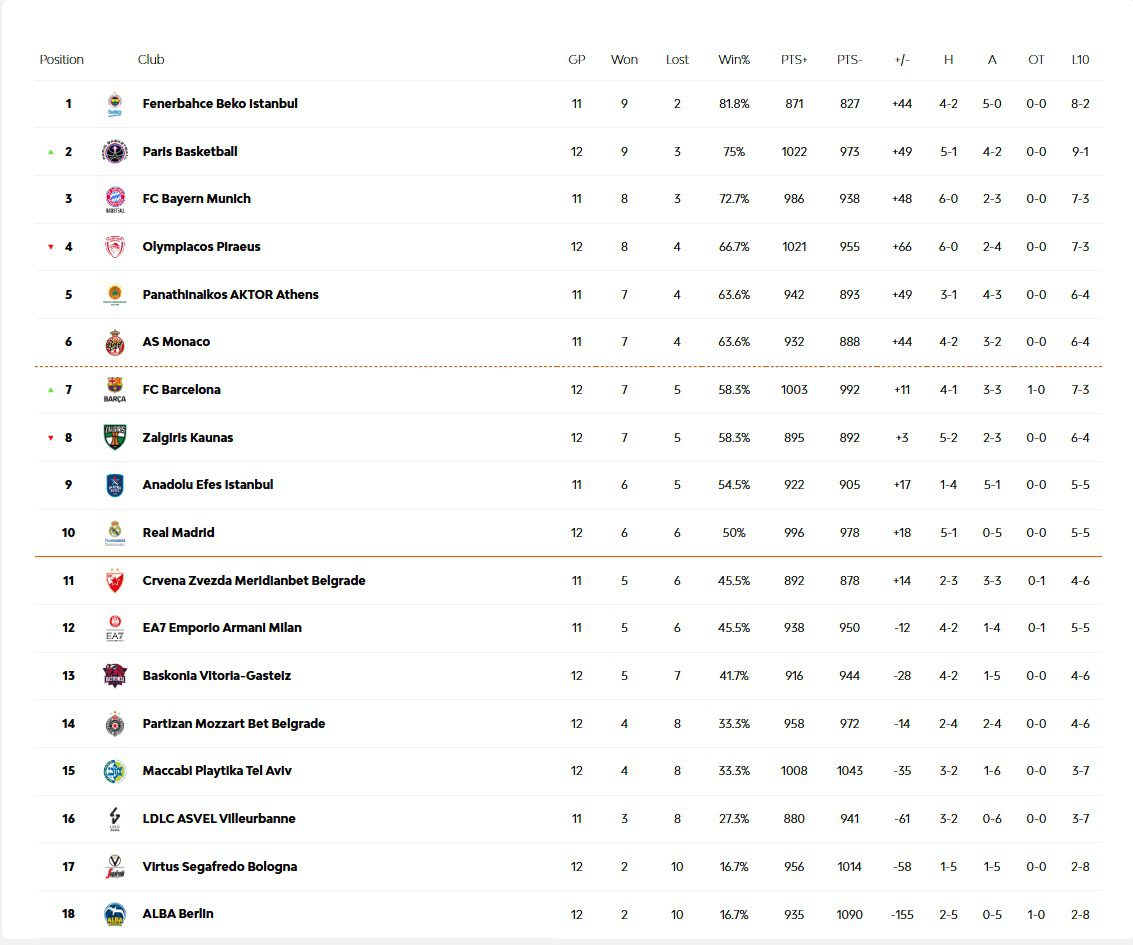Sort standings by the Won column header
The height and width of the screenshot is (945, 1133).
(624, 60)
